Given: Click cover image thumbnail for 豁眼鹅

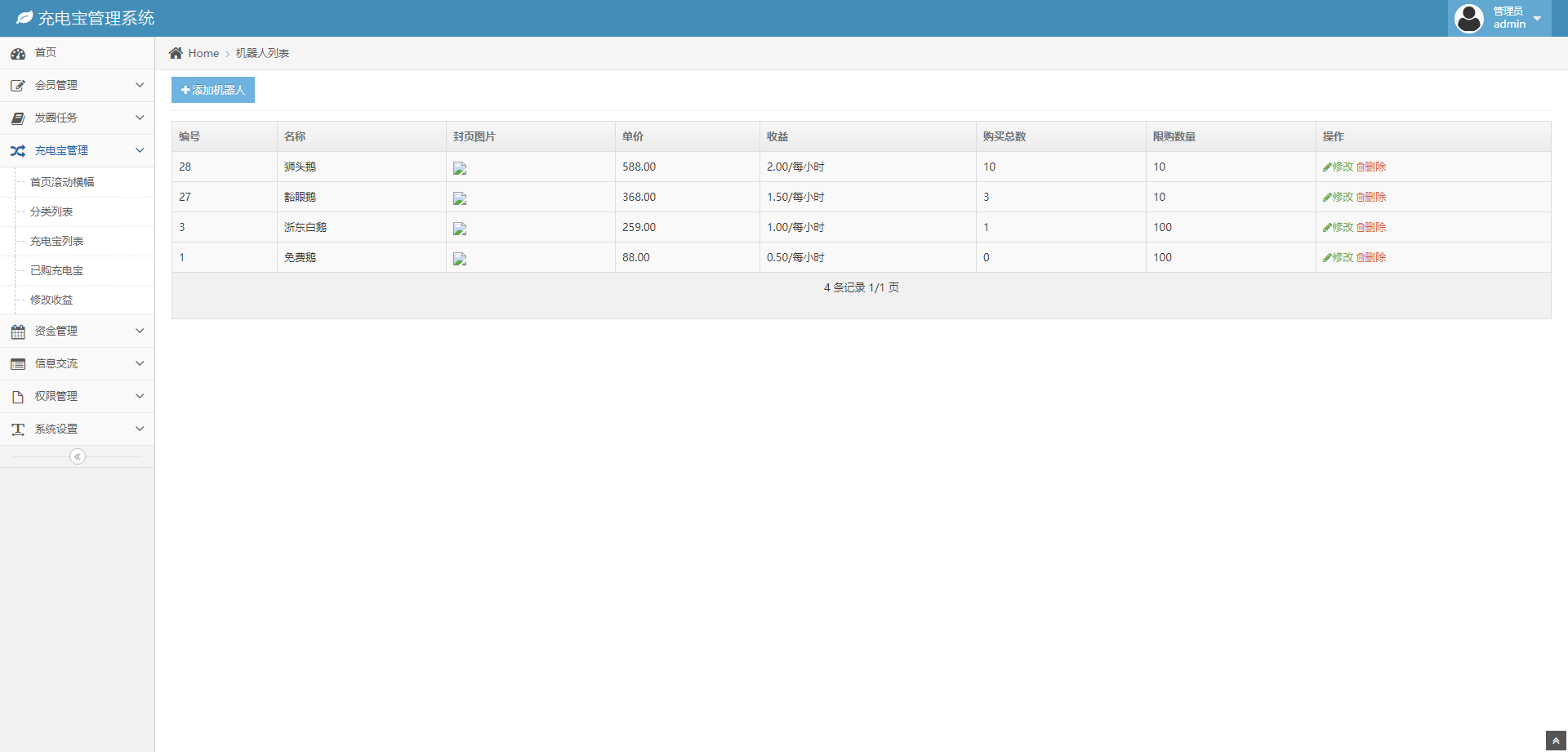Looking at the screenshot, I should 460,198.
